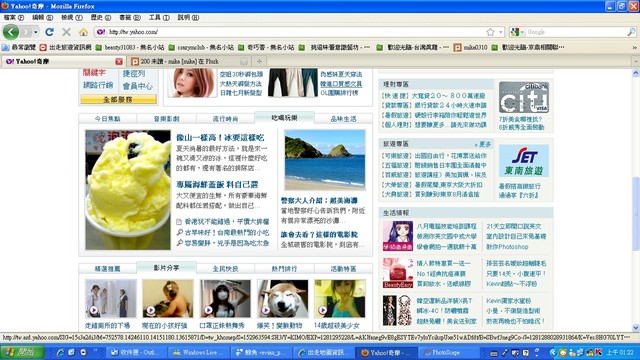Go back with the green Back arrow

[11, 32]
